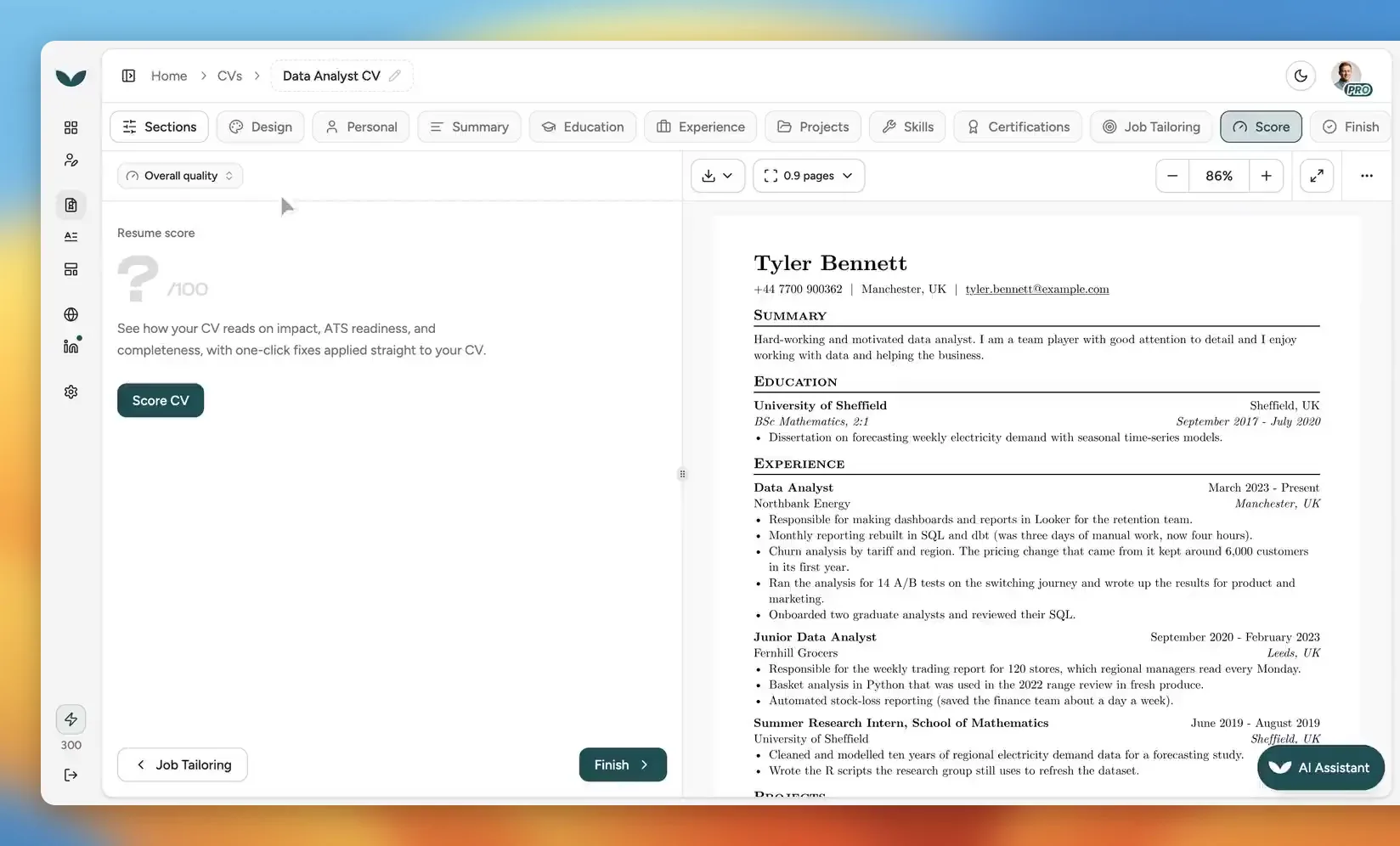This screenshot has height=846, width=1400.
Task: Open the Sections tab
Action: coord(159,127)
